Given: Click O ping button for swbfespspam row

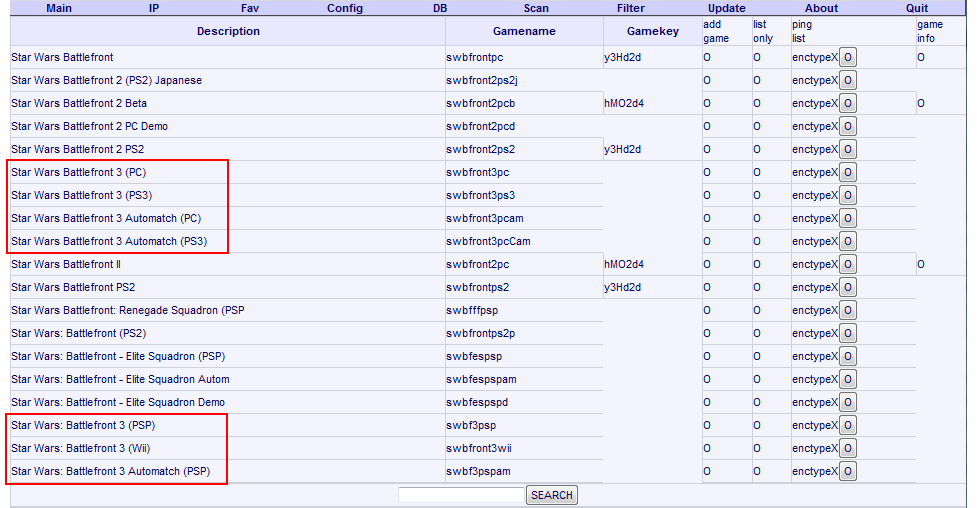Looking at the screenshot, I should [x=847, y=380].
